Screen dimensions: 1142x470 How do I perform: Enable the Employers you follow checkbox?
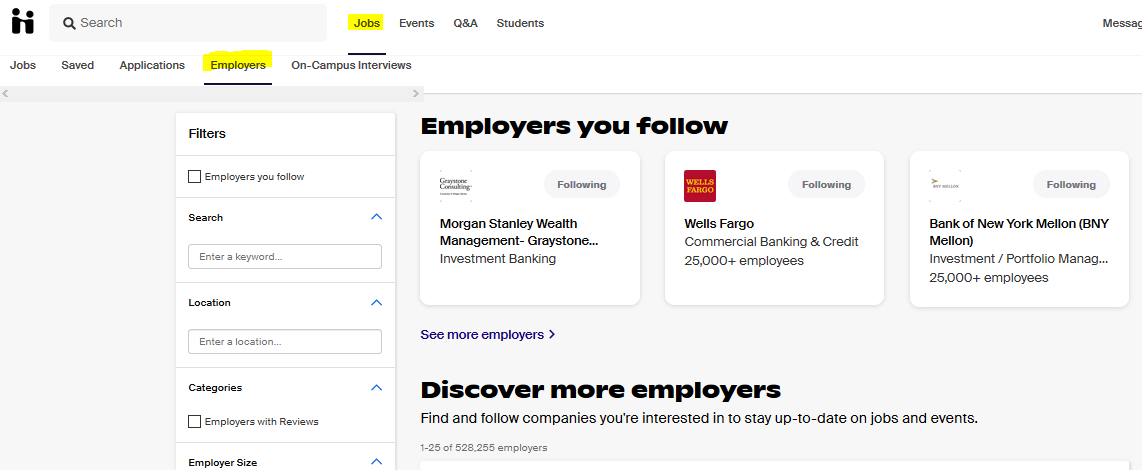point(195,177)
